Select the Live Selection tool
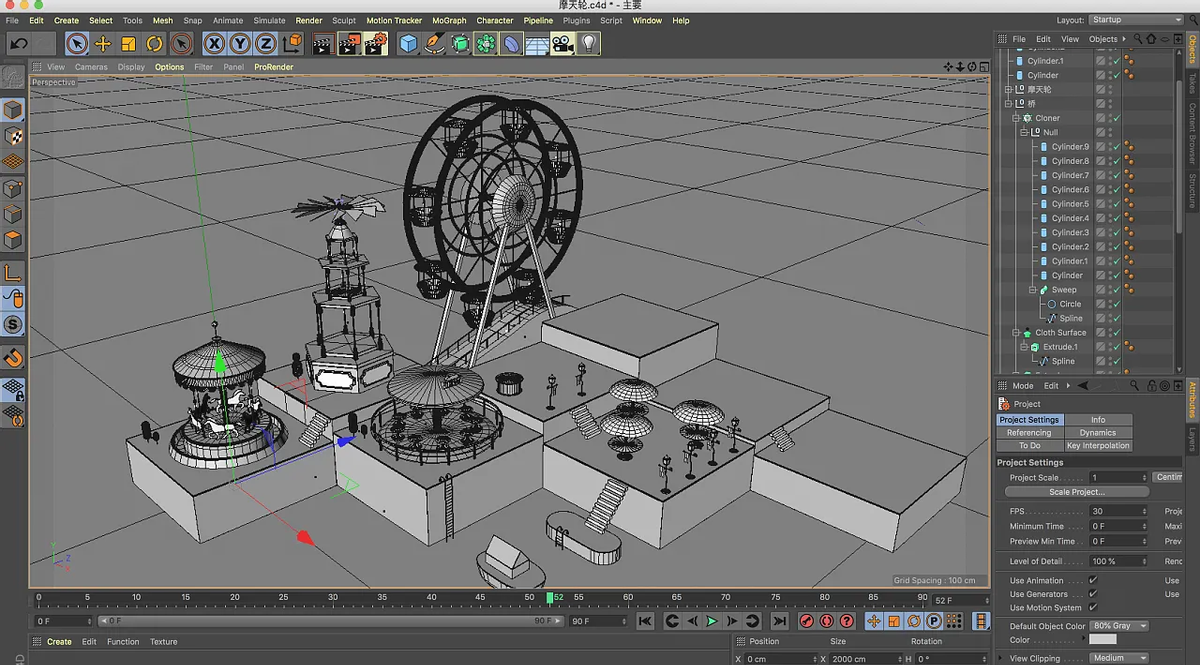This screenshot has height=665, width=1200. click(77, 43)
